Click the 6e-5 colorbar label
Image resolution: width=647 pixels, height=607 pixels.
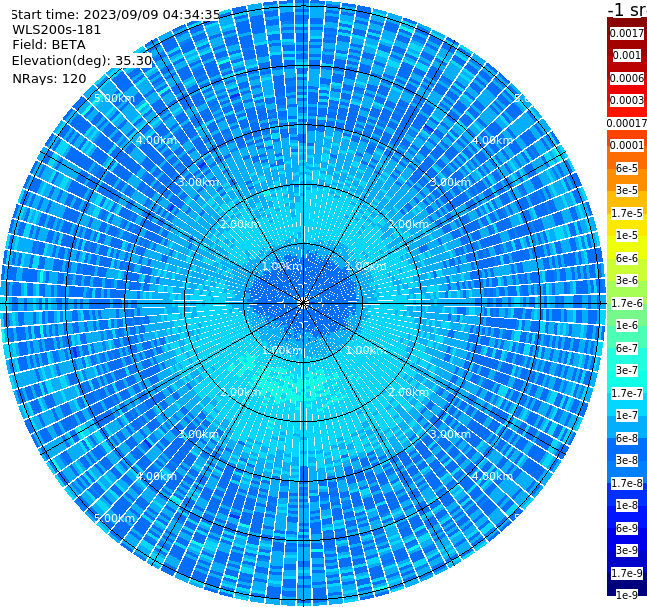click(627, 168)
